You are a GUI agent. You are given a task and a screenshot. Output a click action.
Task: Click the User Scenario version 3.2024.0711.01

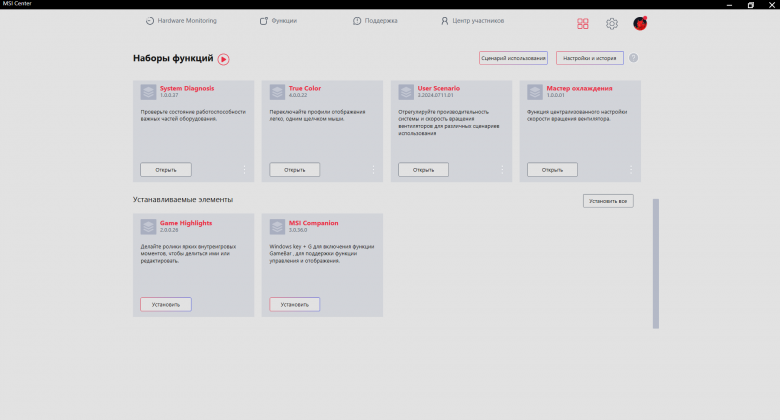click(435, 95)
